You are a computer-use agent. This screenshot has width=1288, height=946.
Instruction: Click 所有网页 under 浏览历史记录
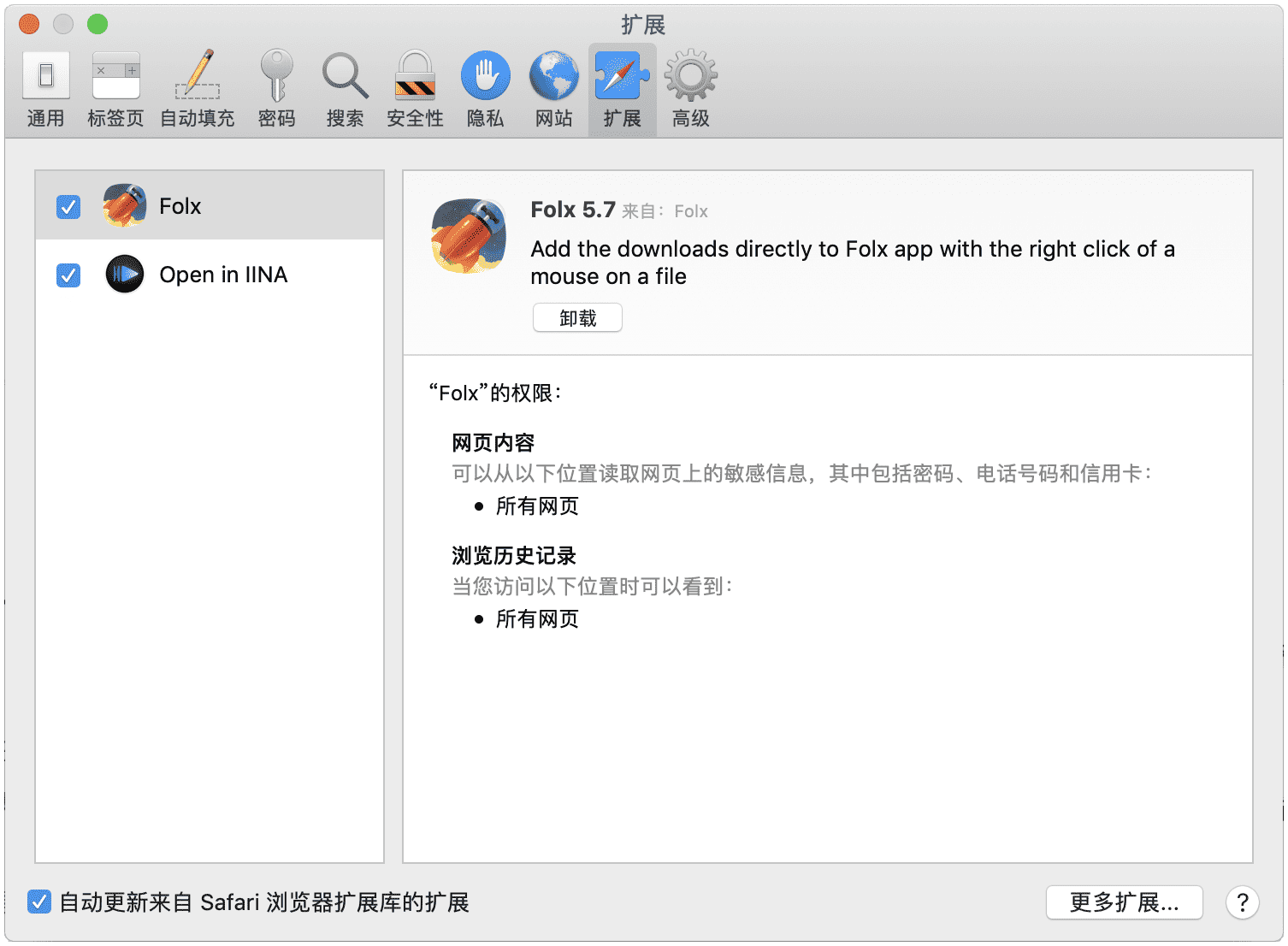point(537,618)
